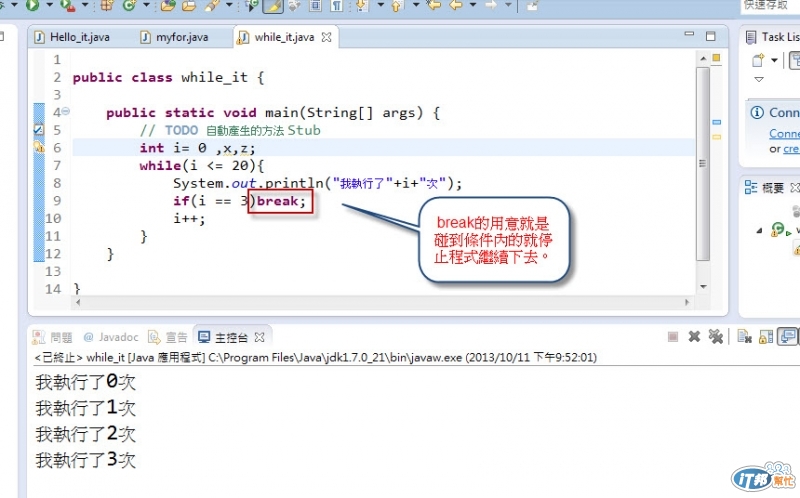This screenshot has width=800, height=498.
Task: Open the 宣告 Declaration tab
Action: coord(168,337)
